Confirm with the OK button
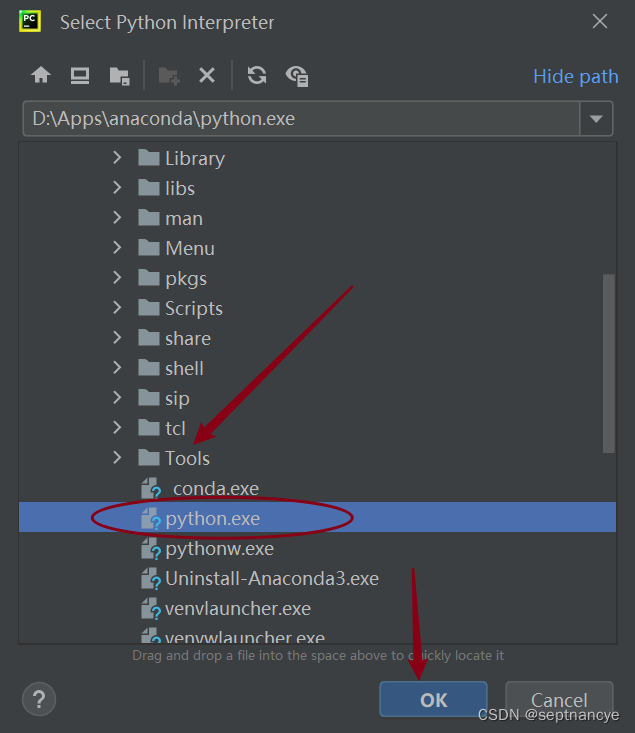The image size is (635, 733). (433, 699)
